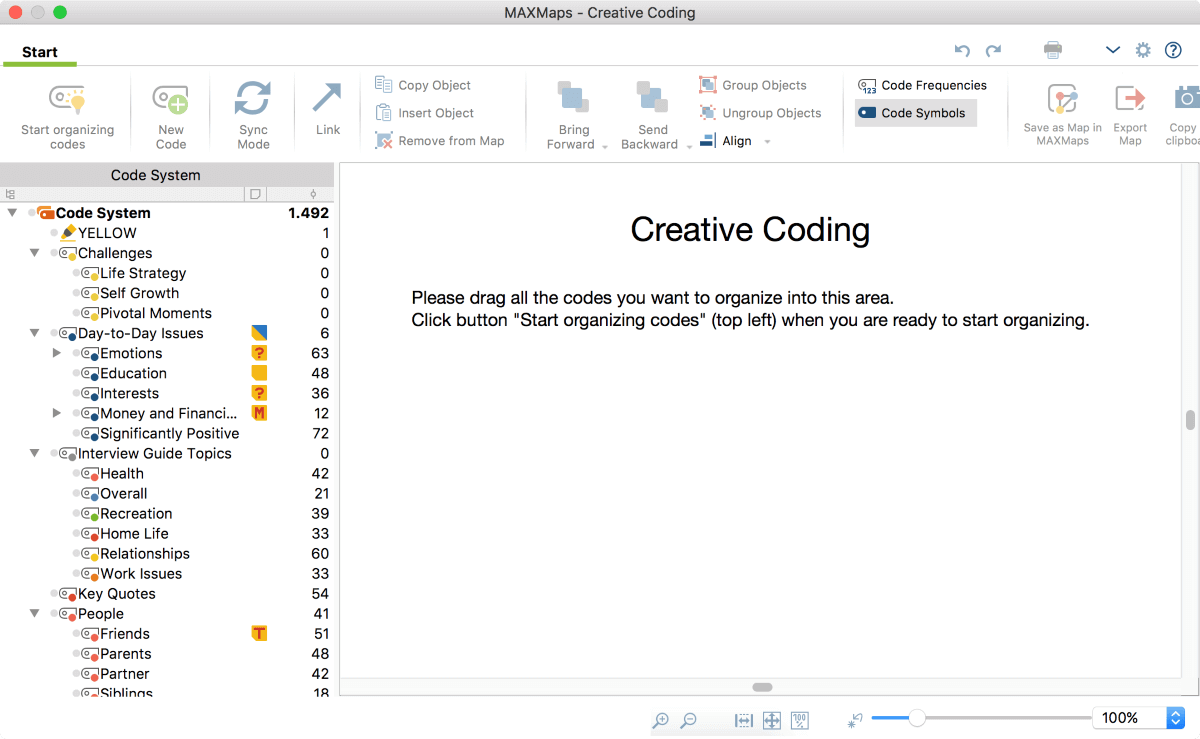This screenshot has width=1200, height=739.
Task: Open the M memo on Money row
Action: click(259, 413)
